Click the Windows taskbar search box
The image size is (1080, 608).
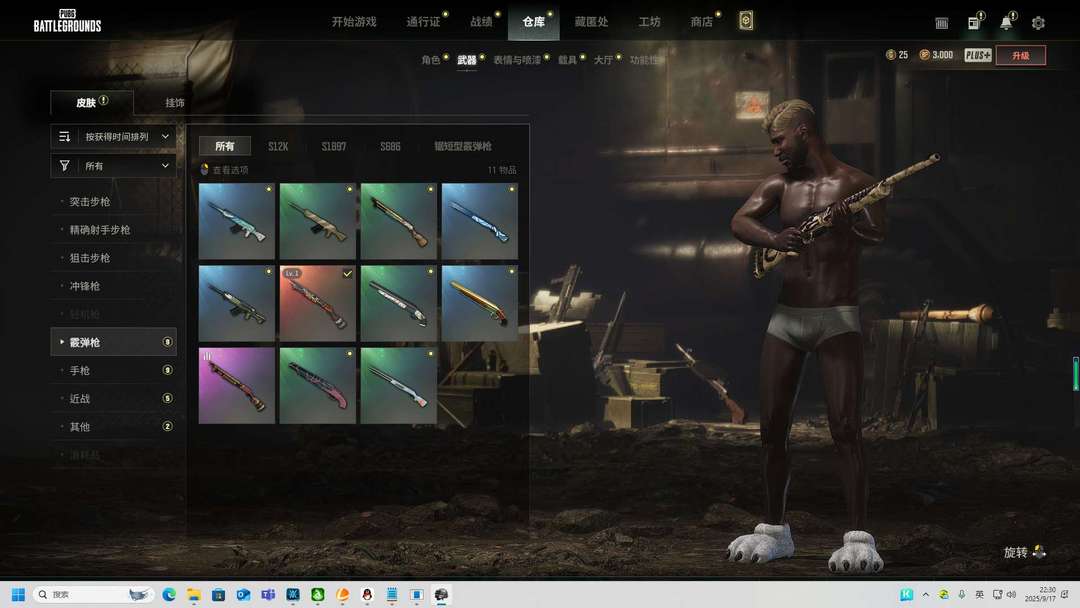pos(93,594)
